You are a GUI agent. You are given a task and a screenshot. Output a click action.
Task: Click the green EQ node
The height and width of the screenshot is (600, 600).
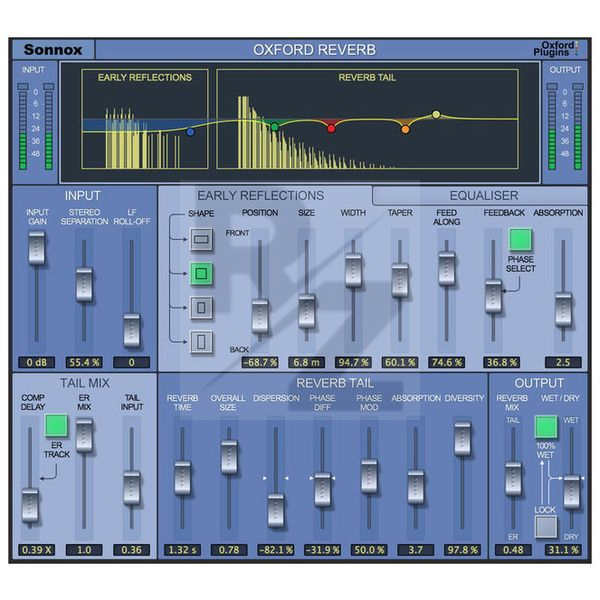pos(275,127)
